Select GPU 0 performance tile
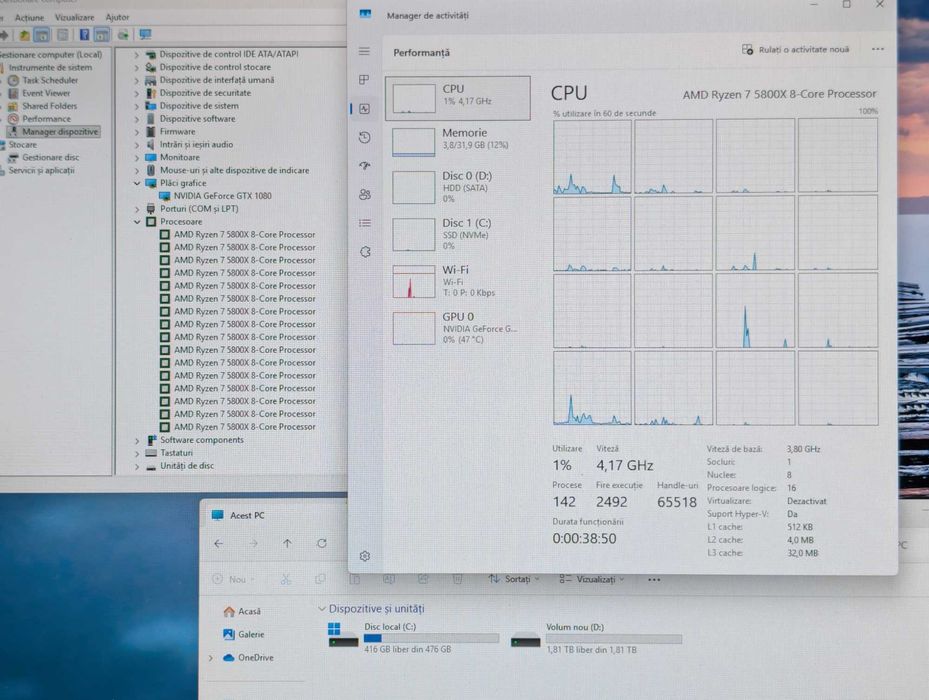The width and height of the screenshot is (929, 700). (458, 328)
